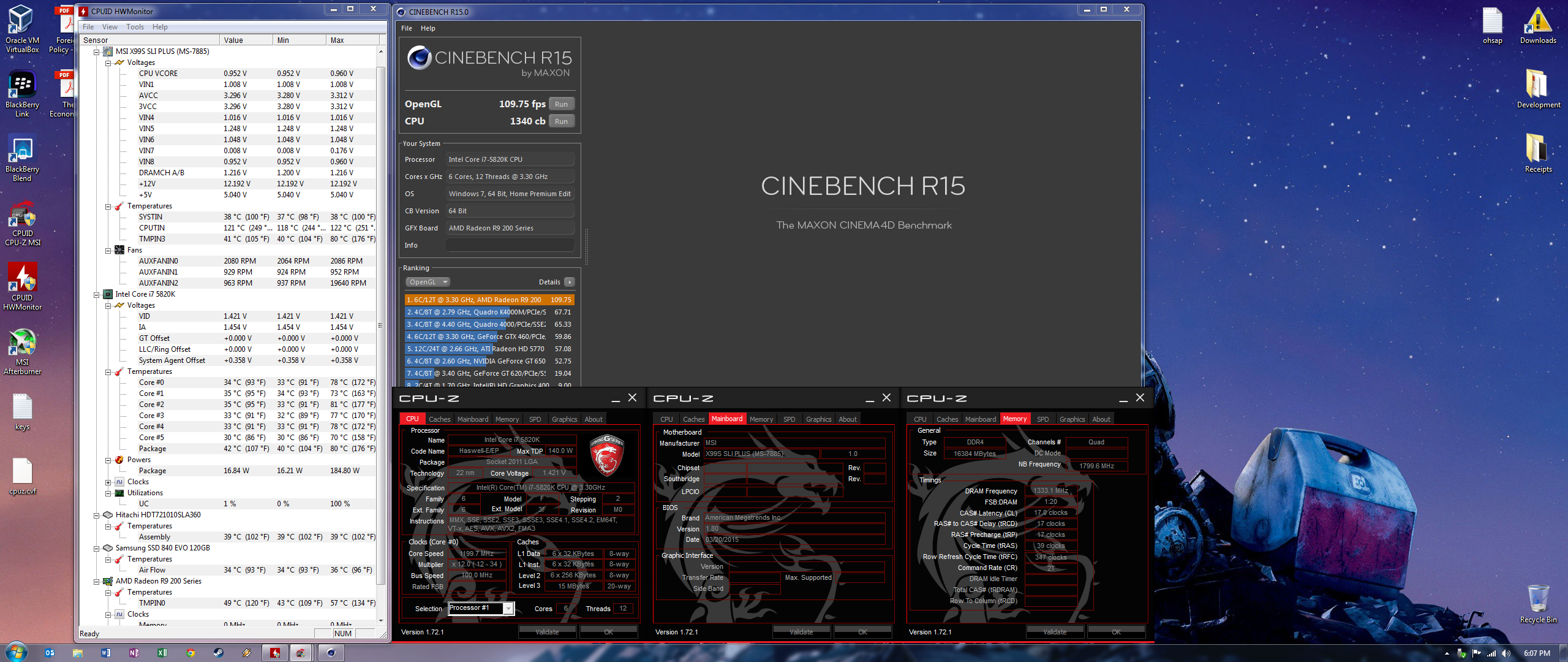Viewport: 1568px width, 662px height.
Task: Collapse MSI X99S SLI PLUS tree node
Action: [x=96, y=51]
